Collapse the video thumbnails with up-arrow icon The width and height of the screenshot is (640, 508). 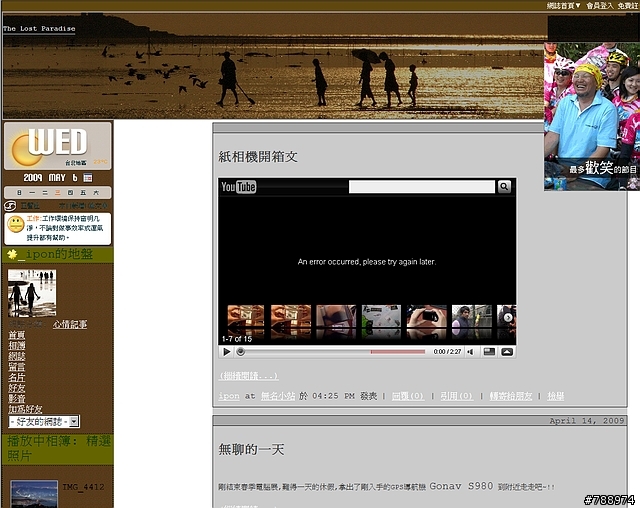tap(507, 352)
